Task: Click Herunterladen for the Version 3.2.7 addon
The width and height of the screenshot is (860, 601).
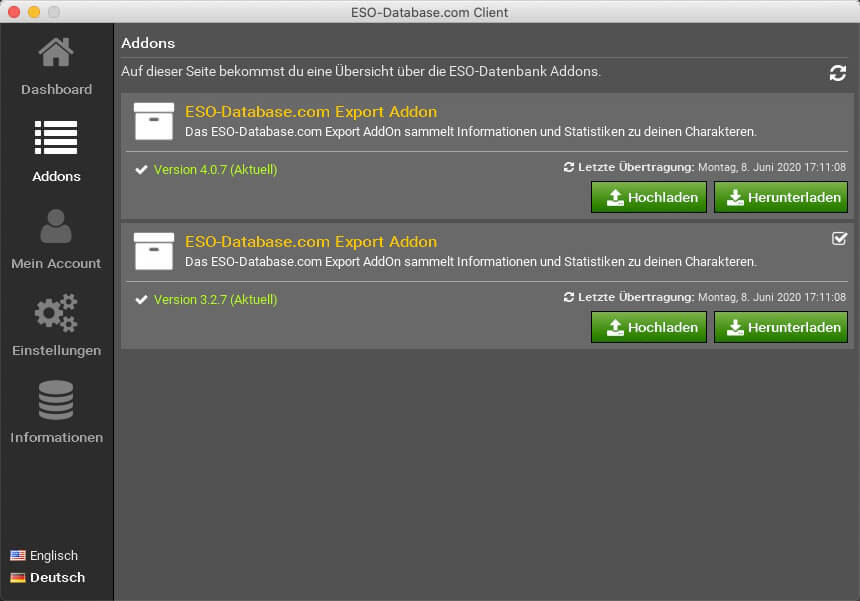Action: [x=781, y=327]
